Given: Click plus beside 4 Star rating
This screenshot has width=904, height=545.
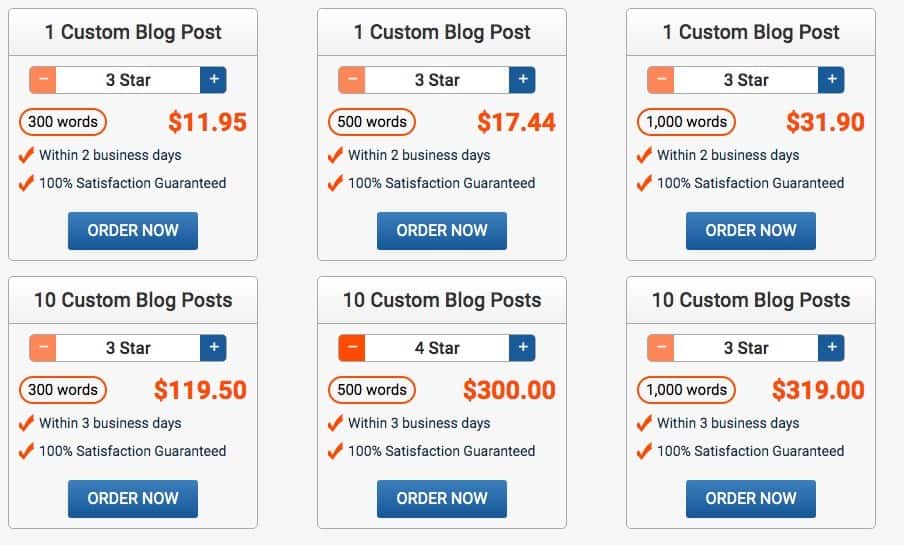Looking at the screenshot, I should (x=522, y=348).
